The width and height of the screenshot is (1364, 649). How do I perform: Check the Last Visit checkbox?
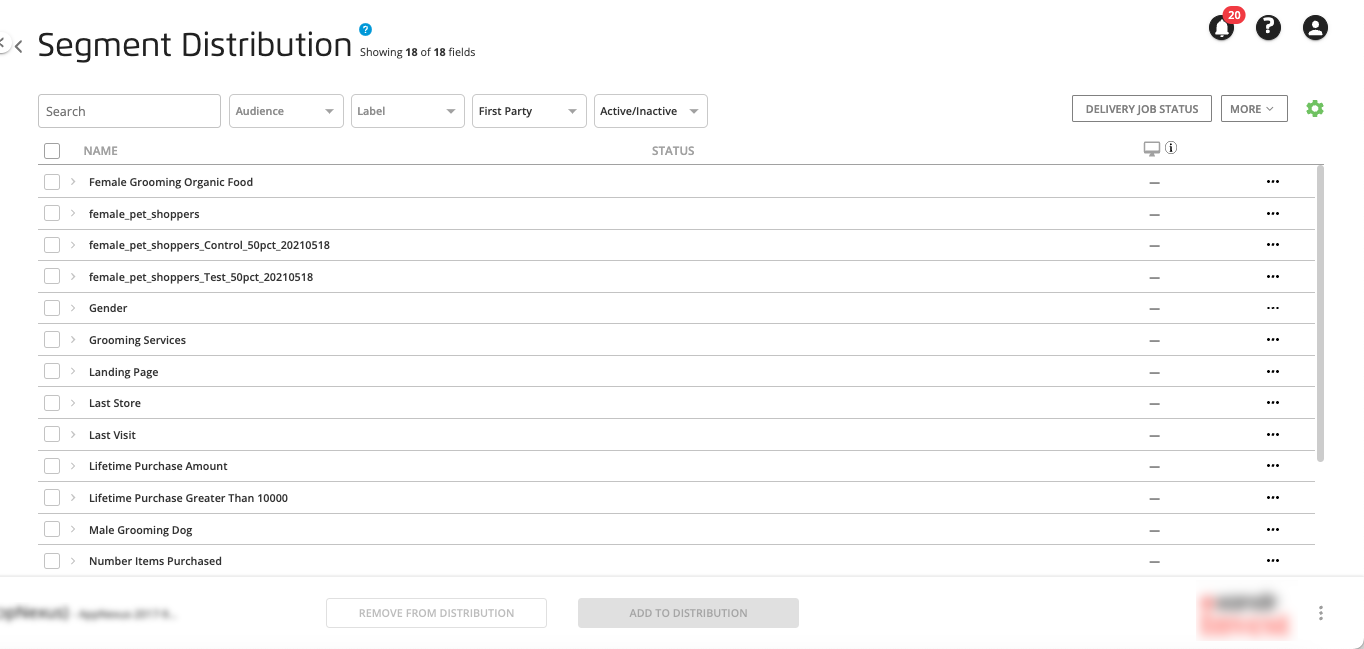[52, 435]
